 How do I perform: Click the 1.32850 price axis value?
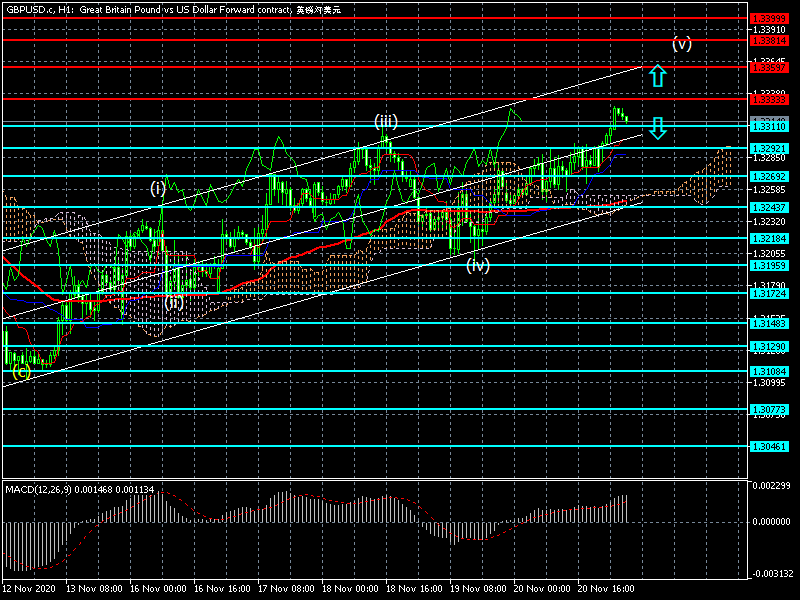coord(769,158)
